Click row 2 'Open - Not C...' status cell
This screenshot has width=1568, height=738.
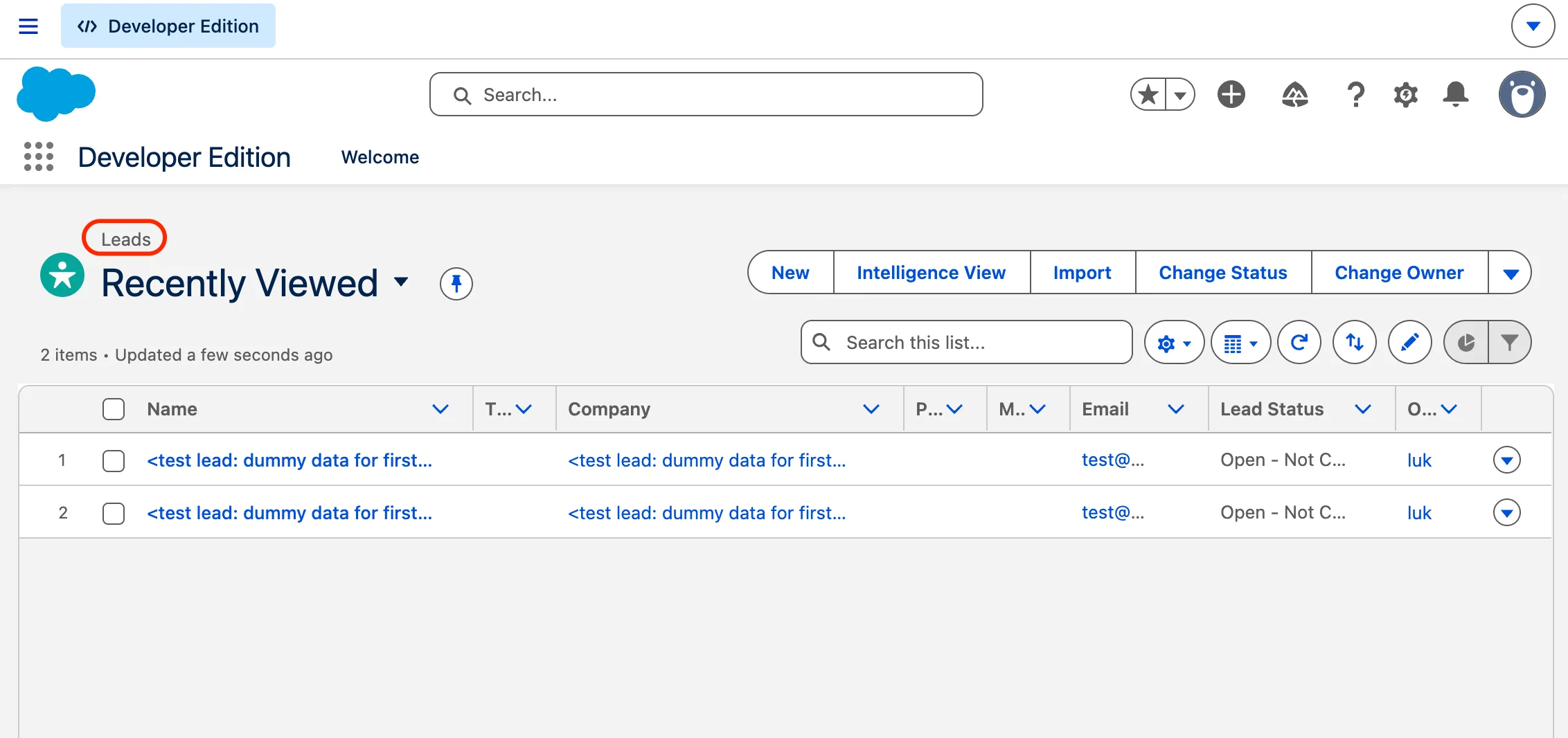point(1283,513)
